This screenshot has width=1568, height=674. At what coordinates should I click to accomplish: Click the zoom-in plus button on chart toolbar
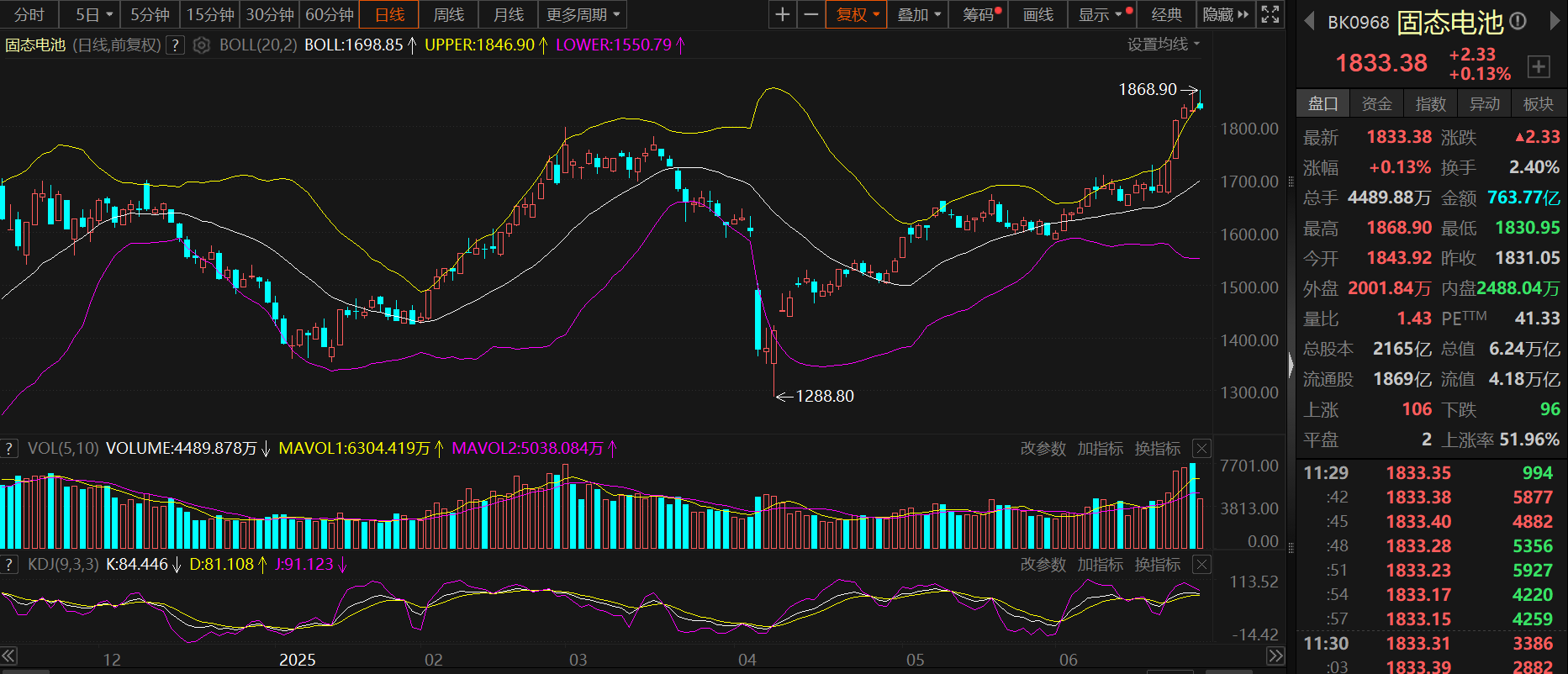tap(782, 14)
